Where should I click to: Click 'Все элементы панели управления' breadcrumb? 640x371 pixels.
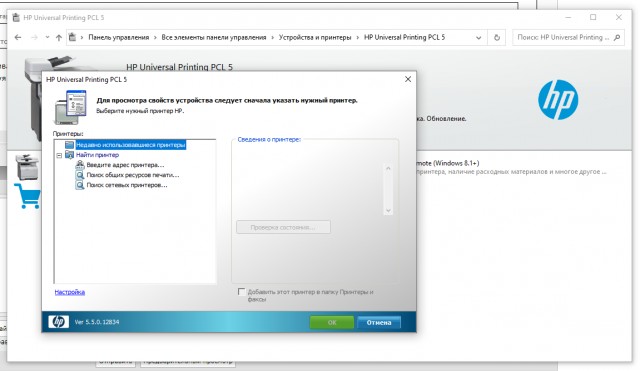pos(214,38)
